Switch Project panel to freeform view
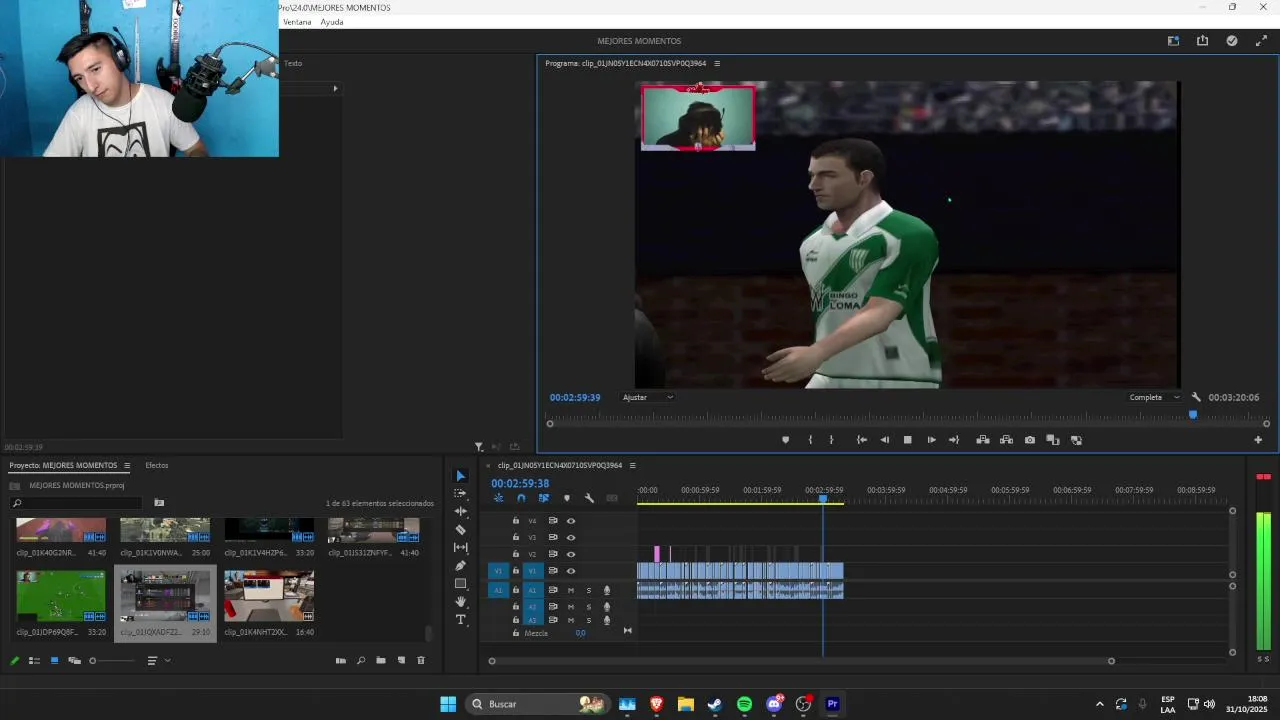Viewport: 1280px width, 720px height. 74,661
